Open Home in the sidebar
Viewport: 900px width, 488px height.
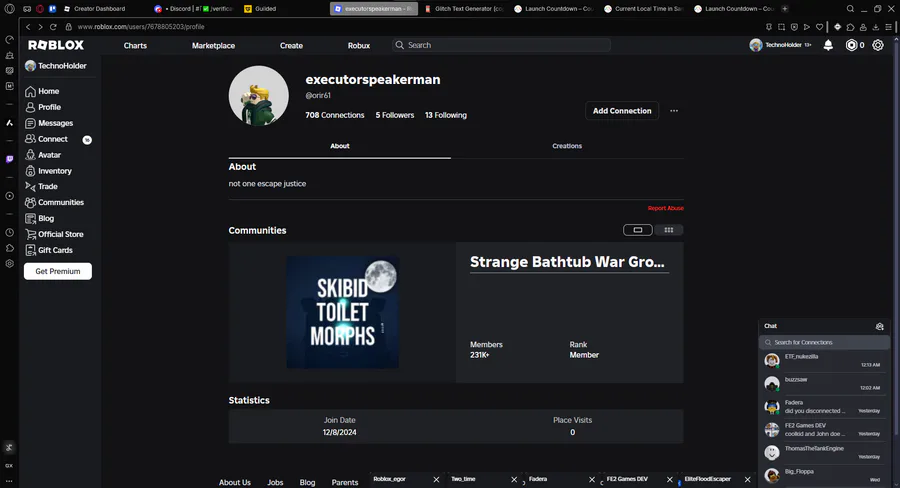(x=42, y=91)
